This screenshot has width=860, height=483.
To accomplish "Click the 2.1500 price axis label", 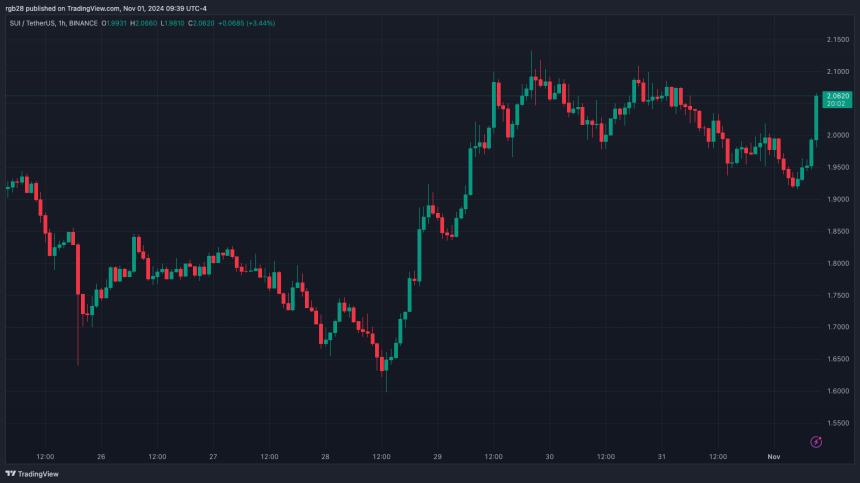I will pyautogui.click(x=836, y=39).
